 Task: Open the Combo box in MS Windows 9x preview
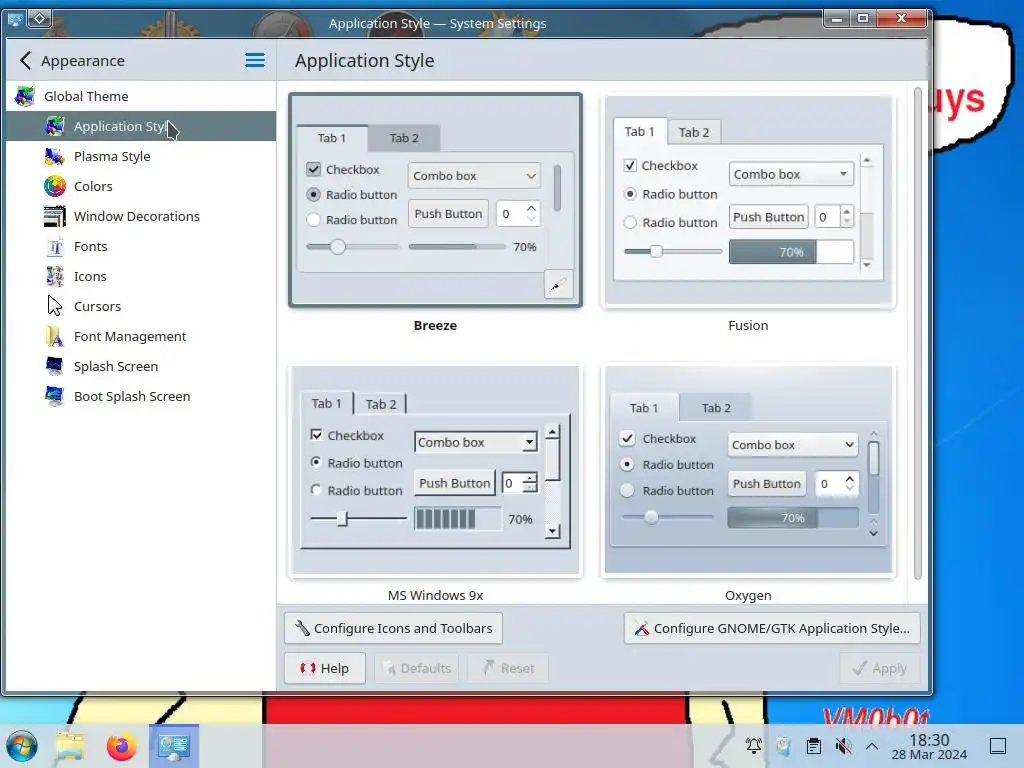click(x=476, y=442)
